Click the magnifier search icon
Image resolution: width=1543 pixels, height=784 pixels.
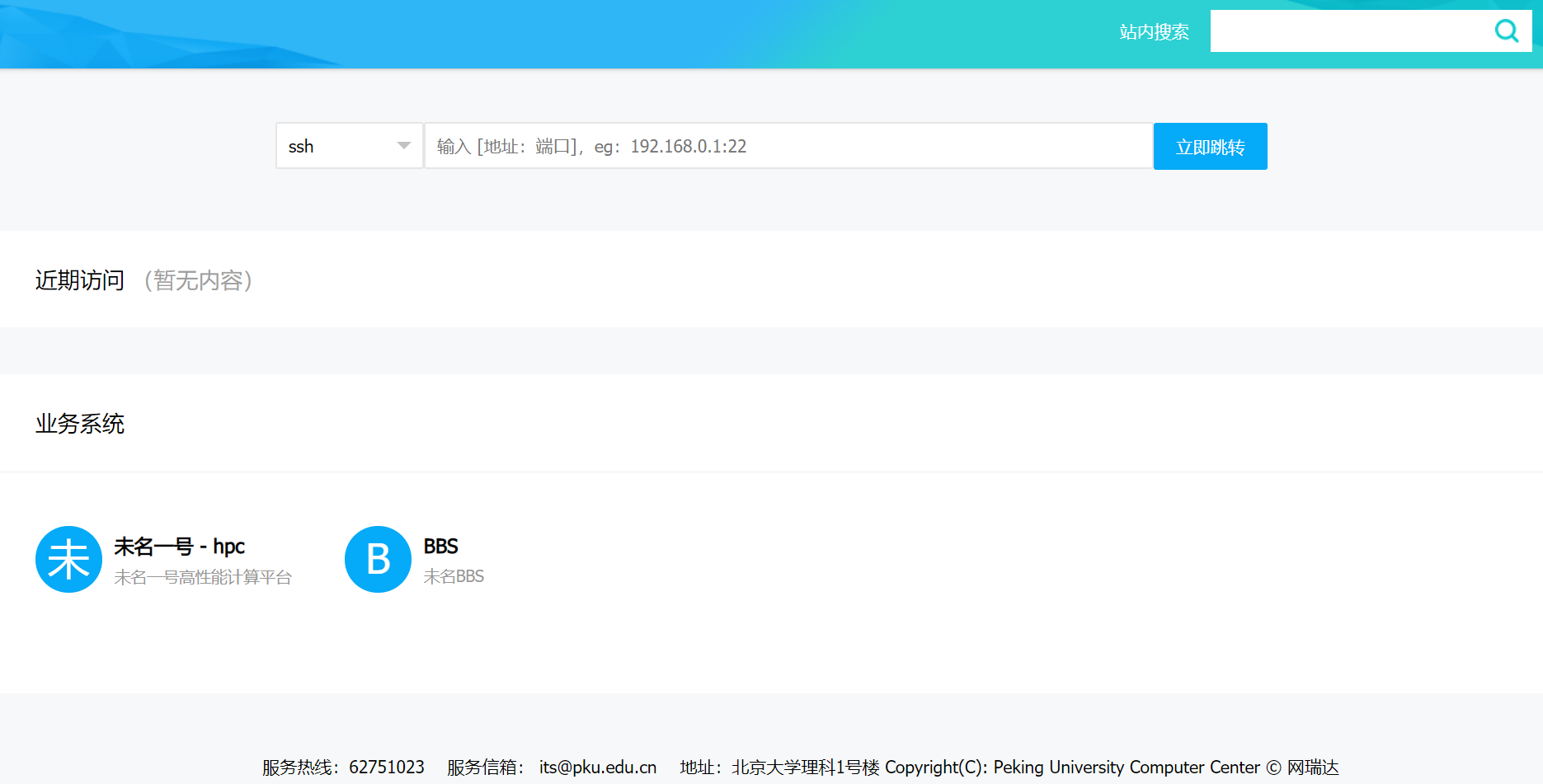1506,31
